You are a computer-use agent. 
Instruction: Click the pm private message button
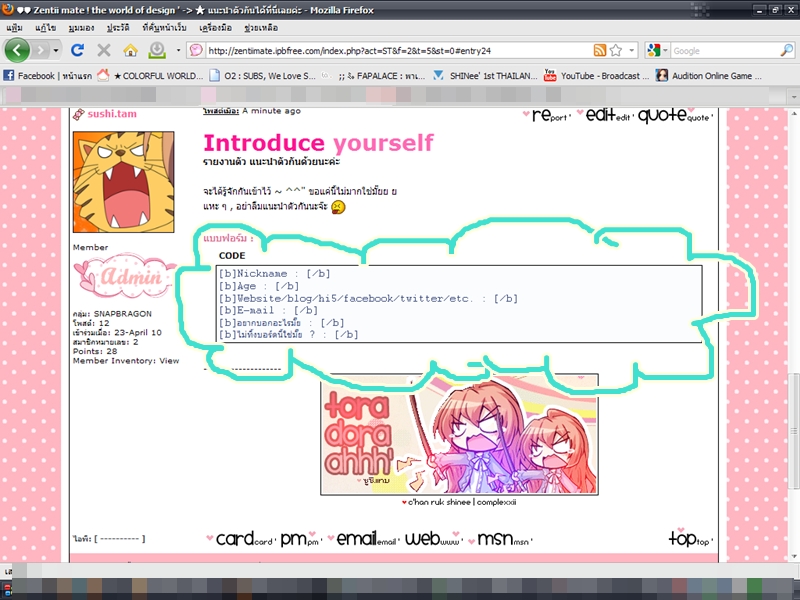(300, 539)
